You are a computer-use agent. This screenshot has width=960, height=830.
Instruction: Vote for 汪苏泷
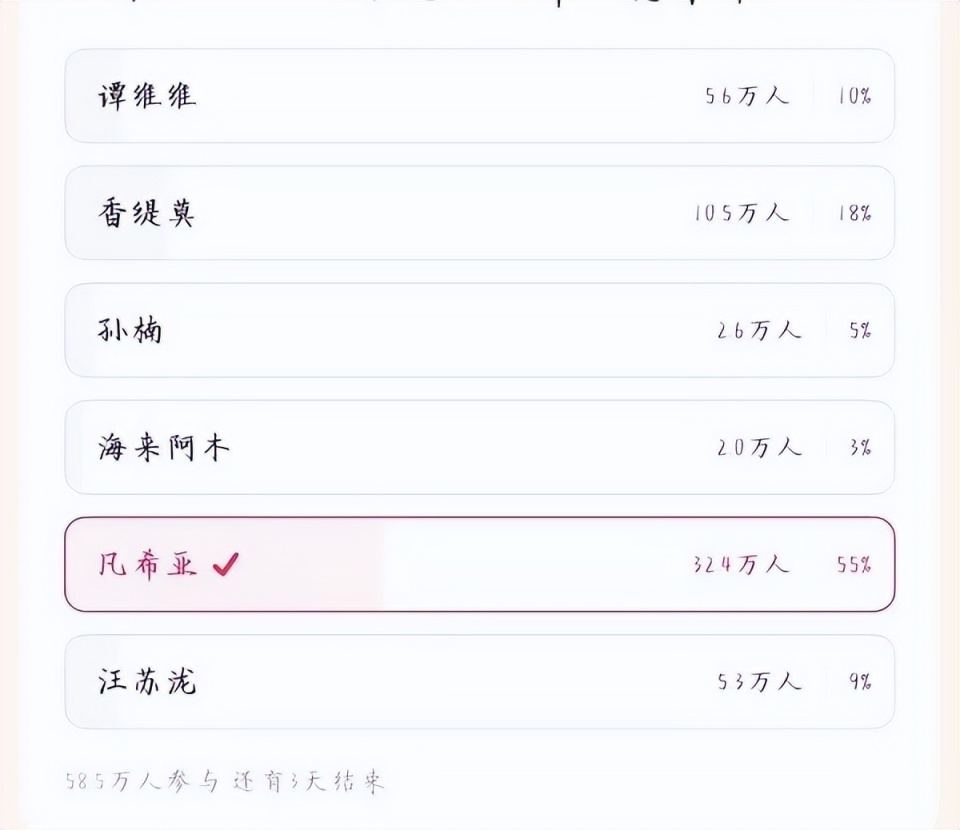click(x=147, y=682)
